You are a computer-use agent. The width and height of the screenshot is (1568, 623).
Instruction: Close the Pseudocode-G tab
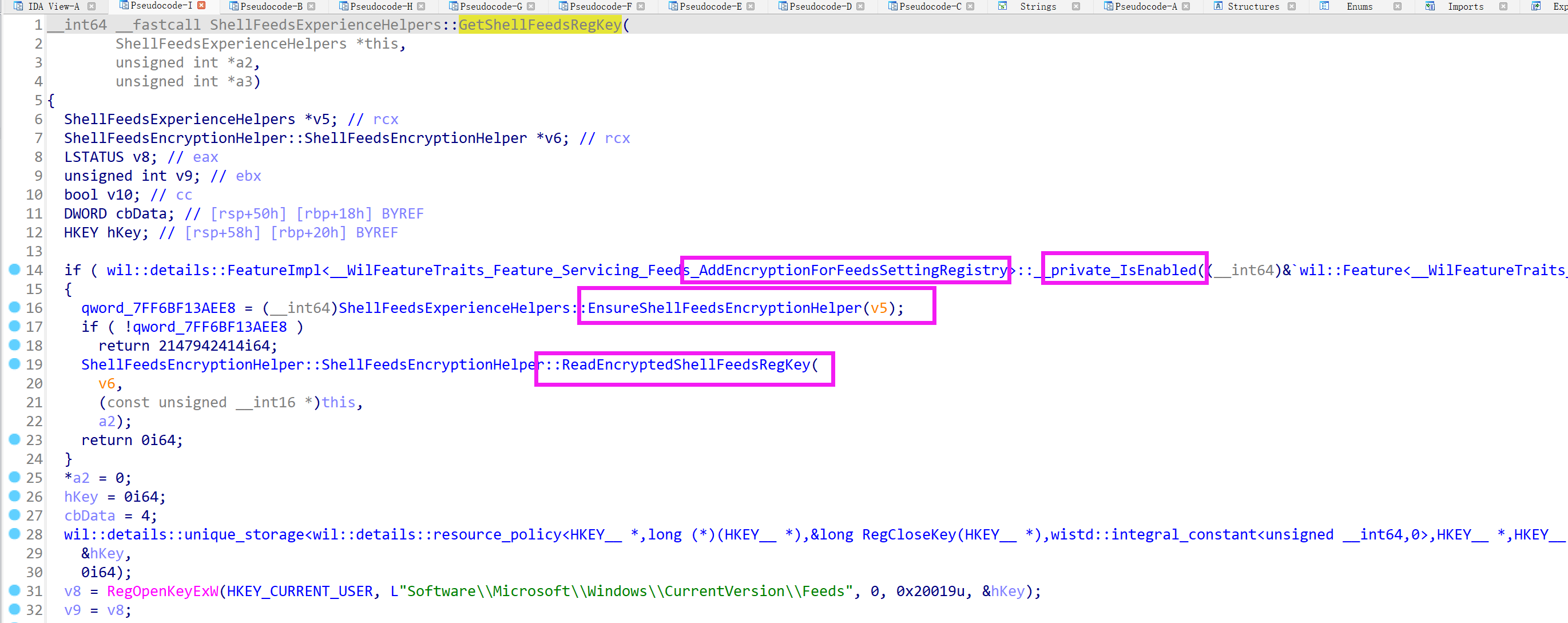click(x=531, y=6)
